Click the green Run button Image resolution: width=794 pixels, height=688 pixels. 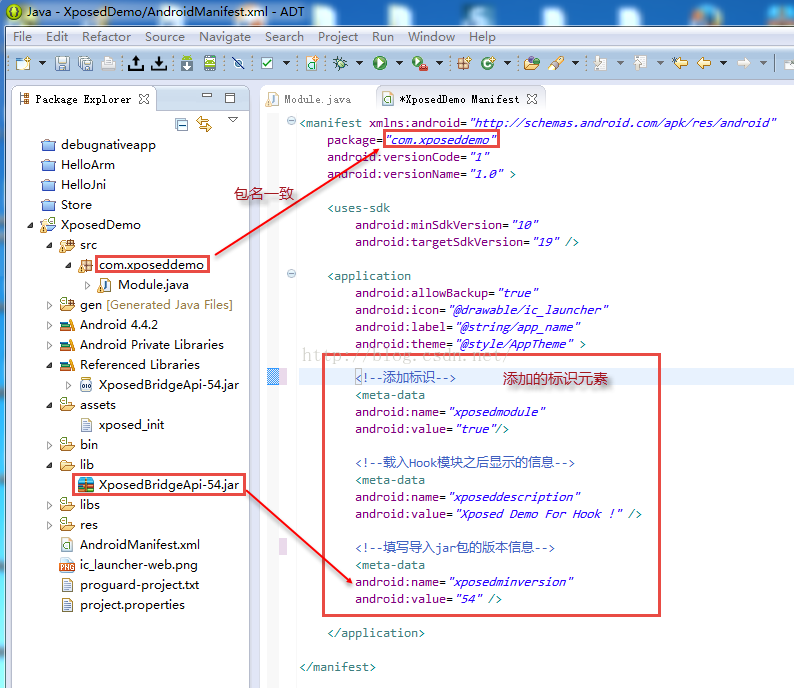tap(380, 63)
